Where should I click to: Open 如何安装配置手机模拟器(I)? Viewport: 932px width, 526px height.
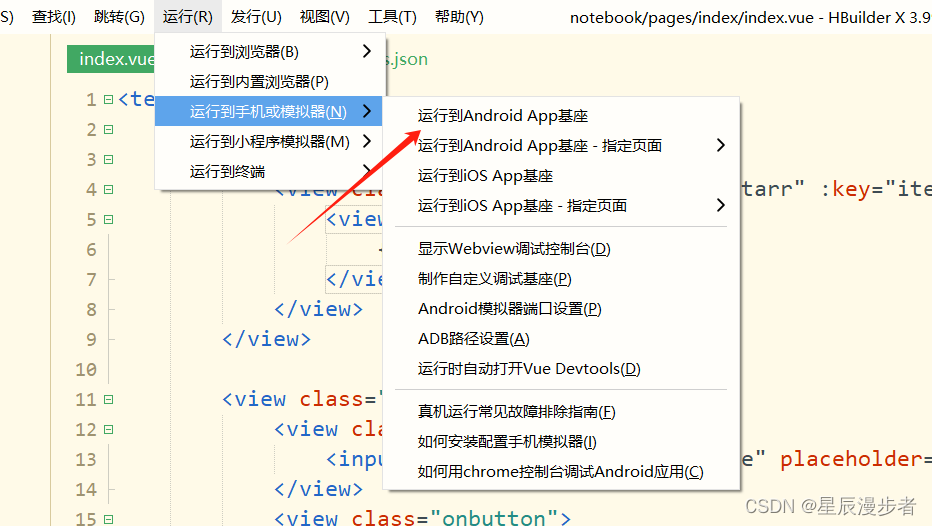point(561,442)
